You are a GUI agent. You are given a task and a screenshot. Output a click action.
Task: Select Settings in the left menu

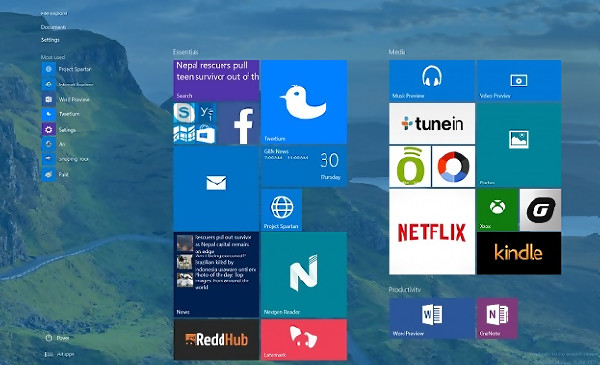[x=50, y=40]
